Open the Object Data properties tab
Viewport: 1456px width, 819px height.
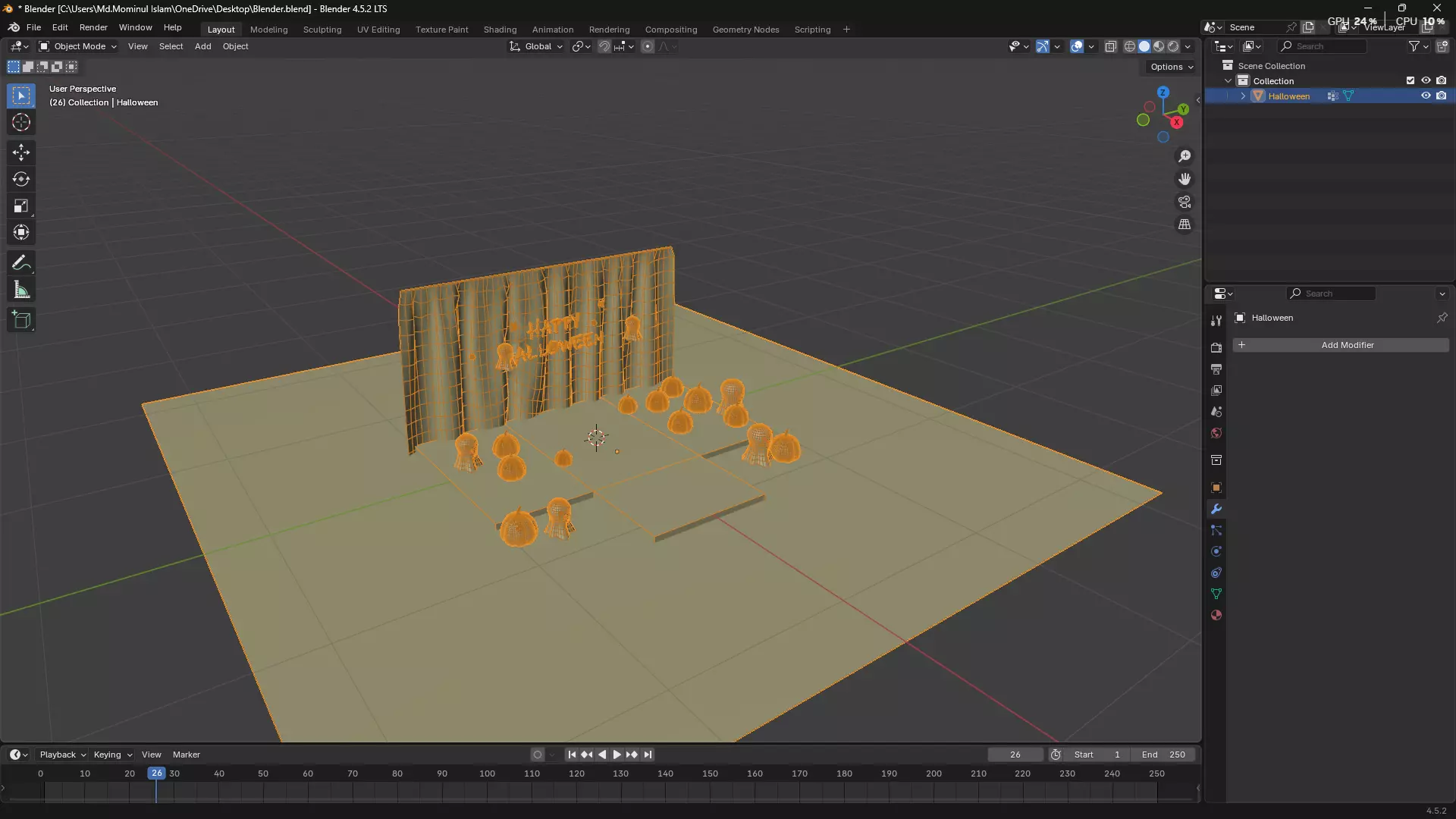[x=1216, y=594]
